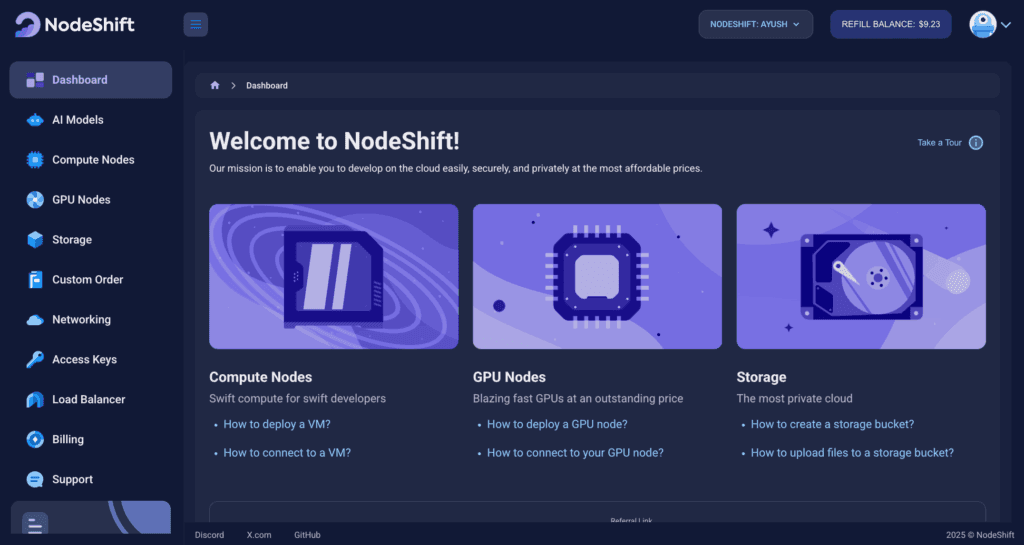Click 'Swift compute for swift developers' text
1024x545 pixels.
tap(297, 399)
